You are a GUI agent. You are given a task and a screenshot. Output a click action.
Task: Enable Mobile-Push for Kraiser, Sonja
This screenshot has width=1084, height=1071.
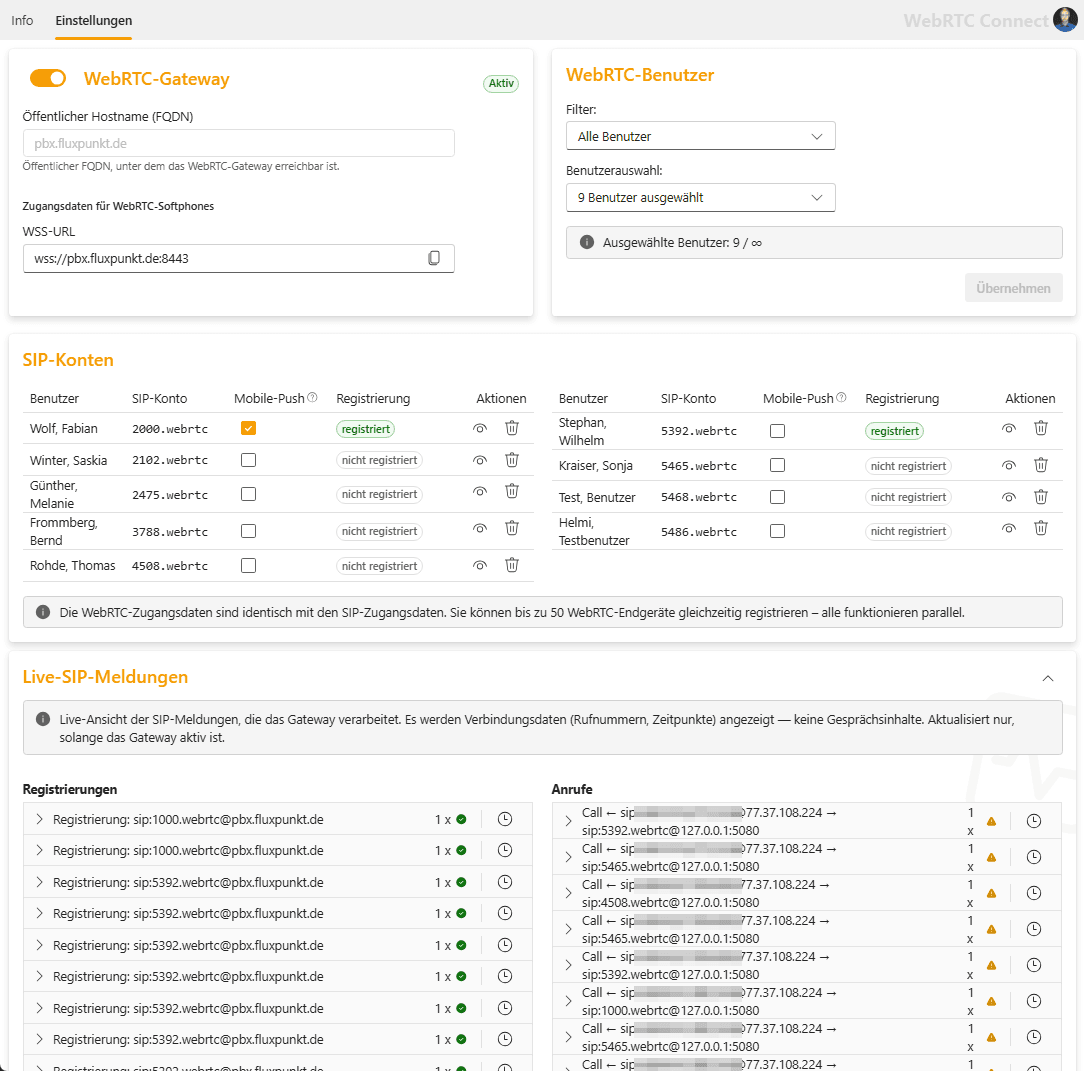tap(777, 465)
